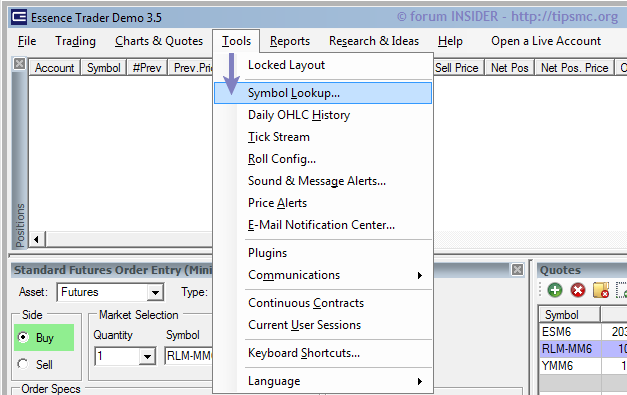Select the Buy radio button
The image size is (627, 395).
point(24,337)
